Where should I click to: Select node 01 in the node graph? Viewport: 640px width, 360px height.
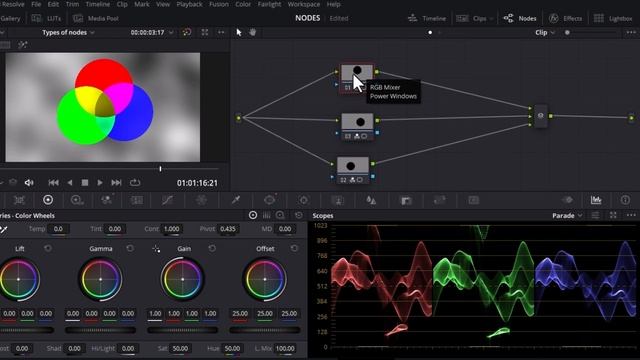357,78
